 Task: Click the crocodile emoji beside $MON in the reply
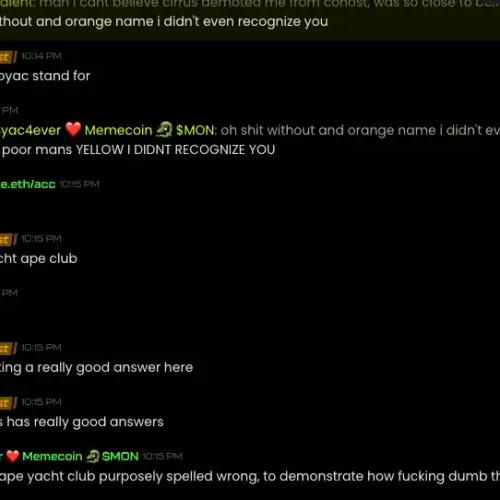164,130
